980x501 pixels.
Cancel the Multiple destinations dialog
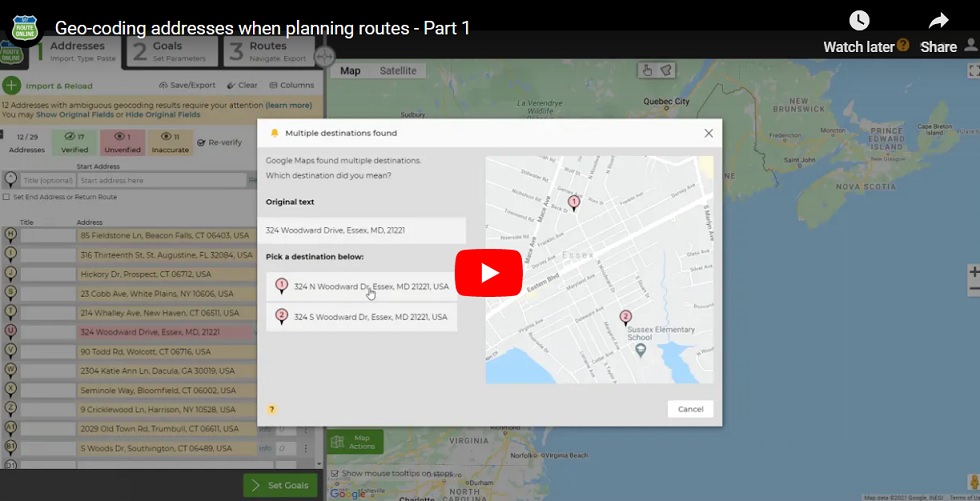[x=691, y=409]
